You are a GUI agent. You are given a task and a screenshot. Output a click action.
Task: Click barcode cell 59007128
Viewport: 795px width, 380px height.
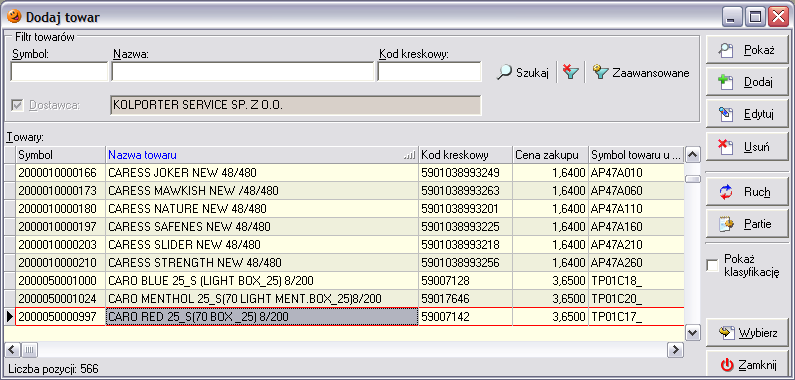click(x=465, y=281)
